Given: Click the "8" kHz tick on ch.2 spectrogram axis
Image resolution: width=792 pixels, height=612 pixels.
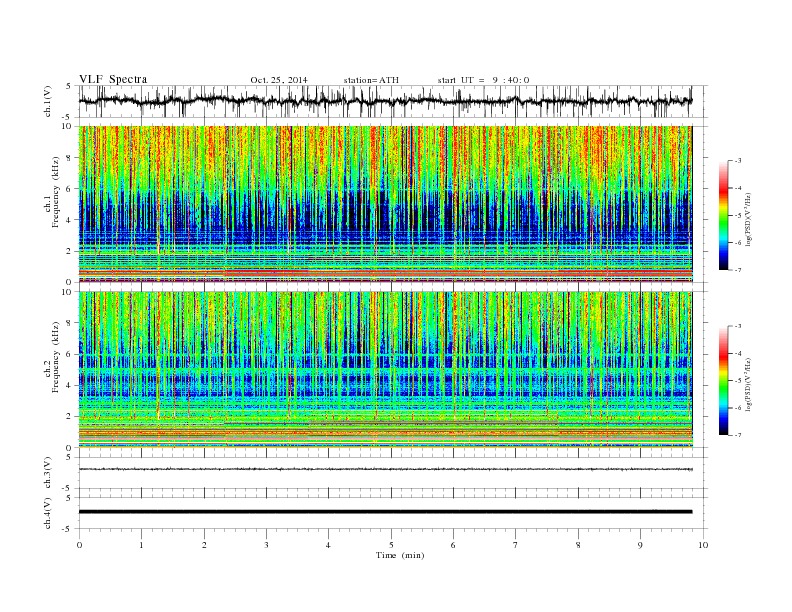Looking at the screenshot, I should (70, 323).
